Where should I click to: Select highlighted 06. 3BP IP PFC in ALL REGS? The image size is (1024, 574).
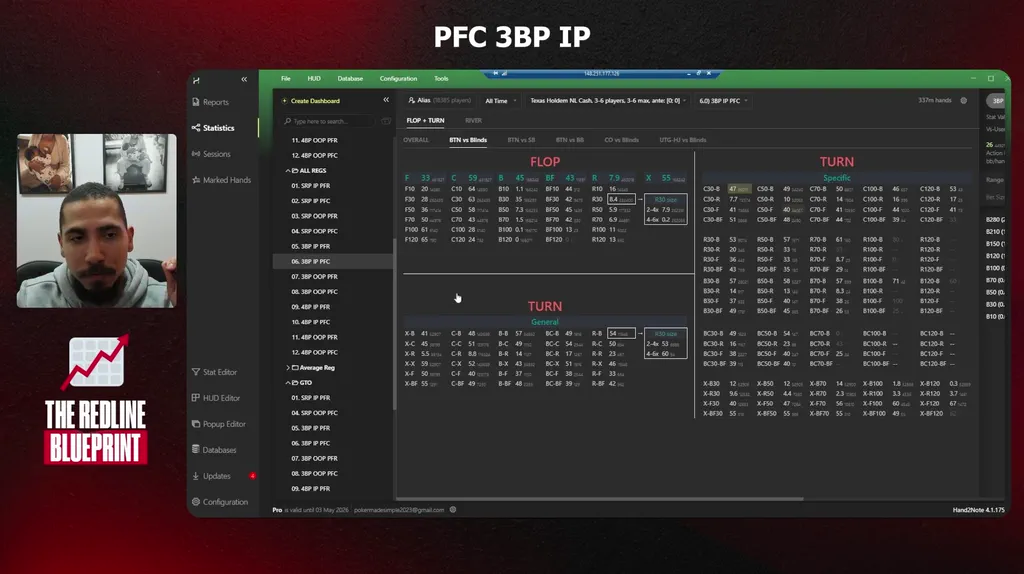click(x=332, y=261)
